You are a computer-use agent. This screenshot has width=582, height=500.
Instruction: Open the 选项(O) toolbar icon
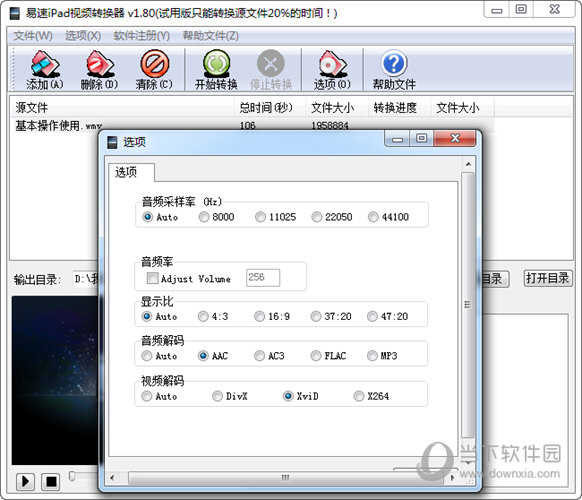click(332, 71)
